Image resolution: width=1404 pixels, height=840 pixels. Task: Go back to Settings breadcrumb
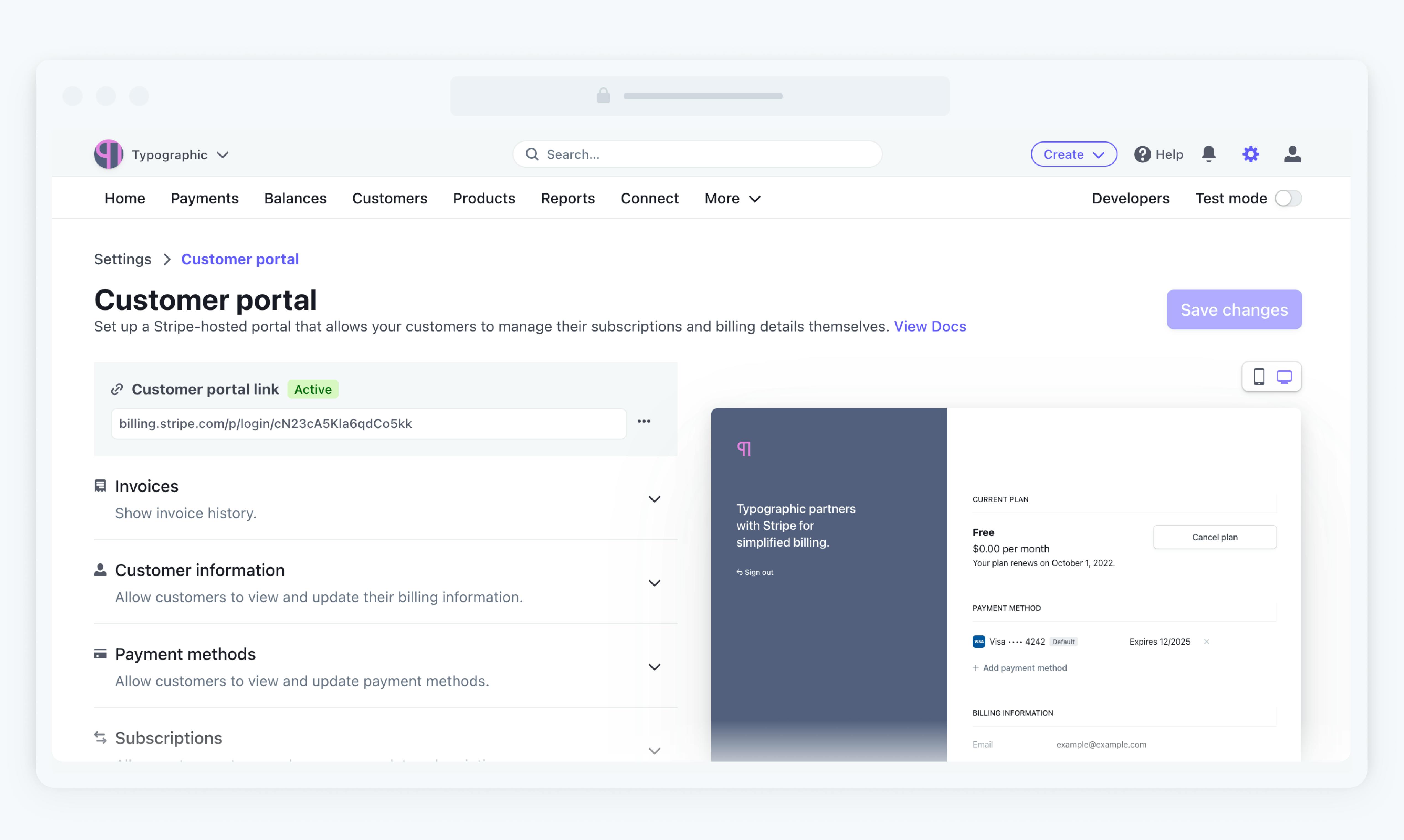coord(122,259)
